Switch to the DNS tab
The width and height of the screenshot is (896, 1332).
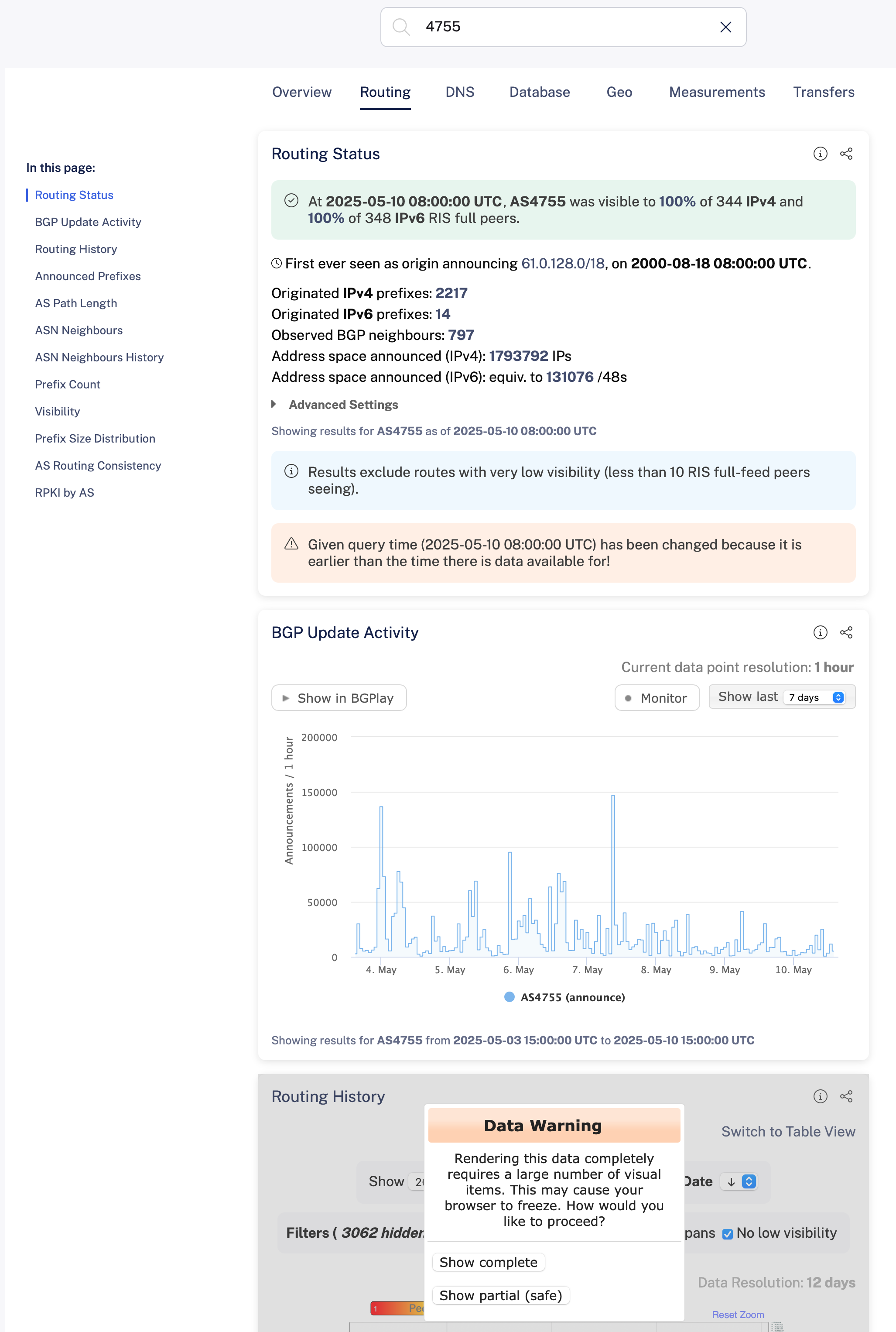(459, 92)
